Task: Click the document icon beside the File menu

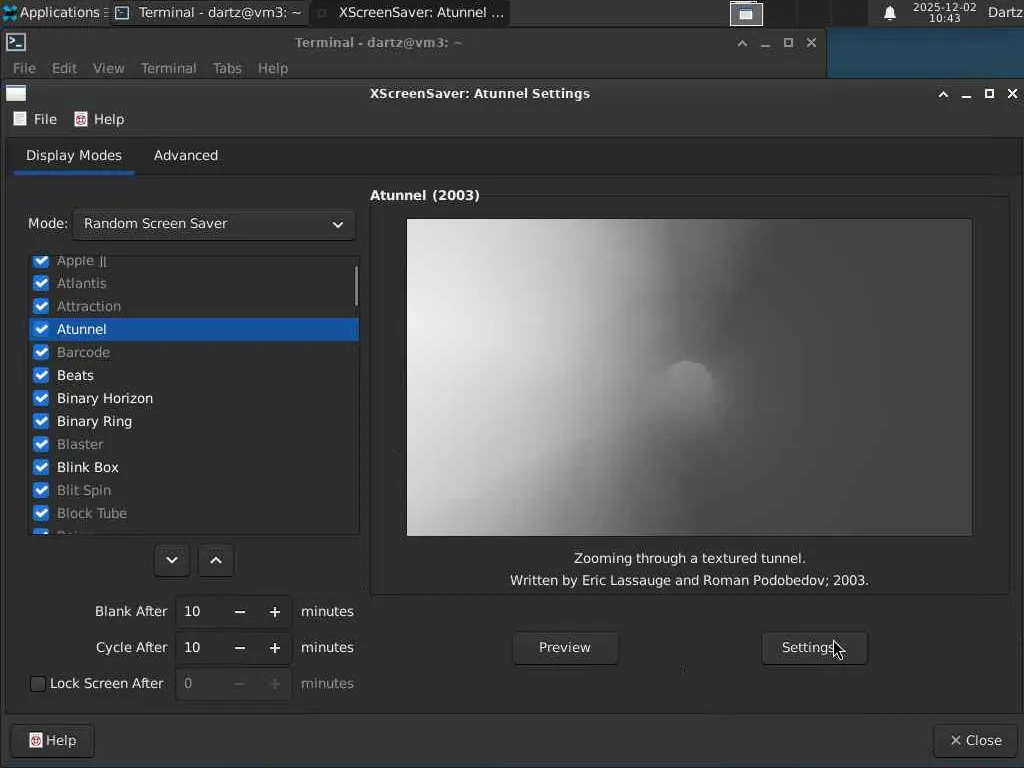Action: tap(20, 119)
